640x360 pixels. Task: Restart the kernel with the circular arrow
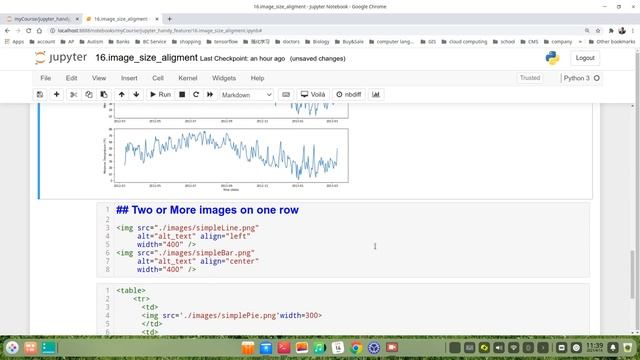(196, 95)
